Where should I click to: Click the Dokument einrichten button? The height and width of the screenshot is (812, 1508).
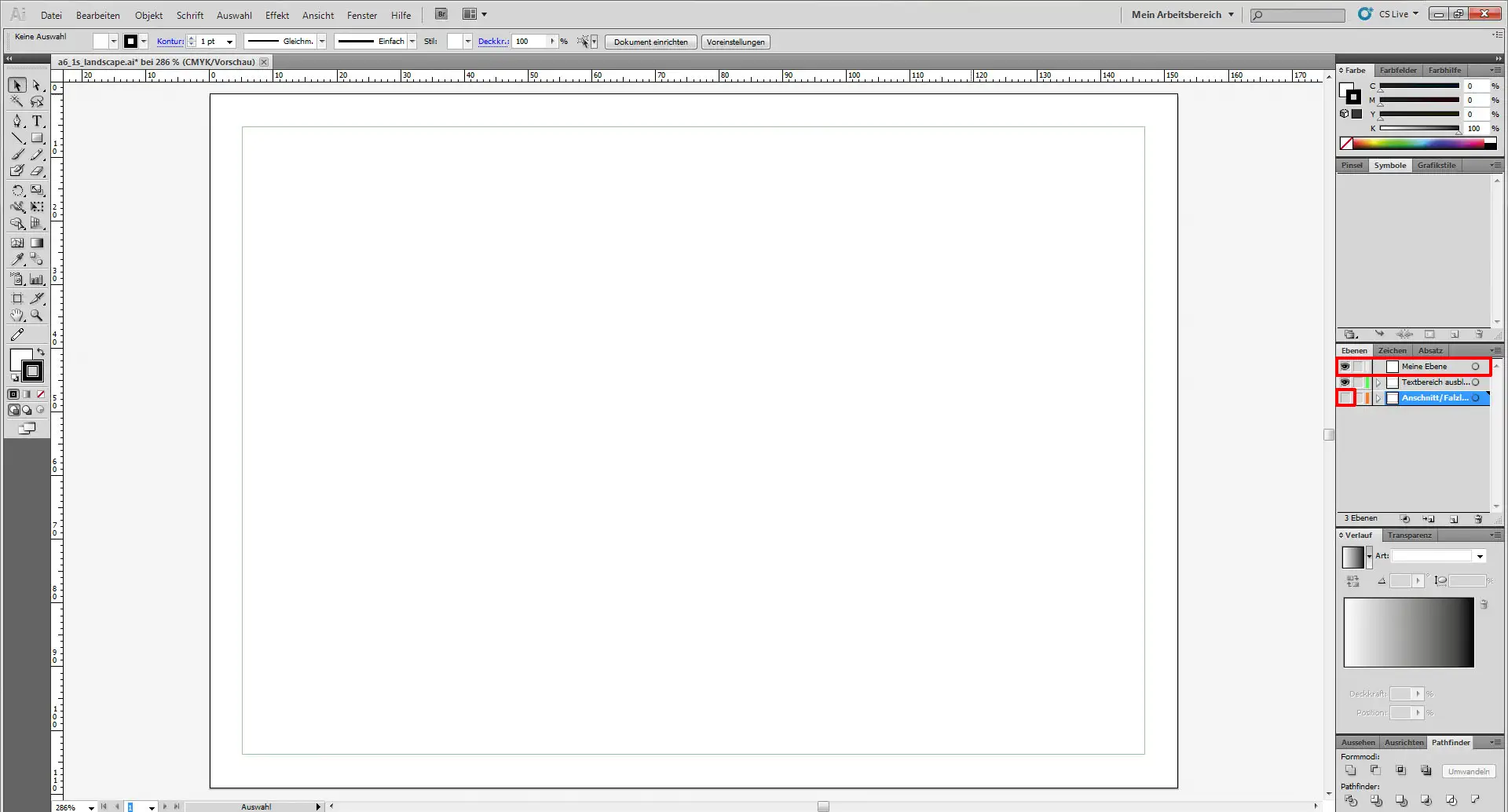(650, 42)
